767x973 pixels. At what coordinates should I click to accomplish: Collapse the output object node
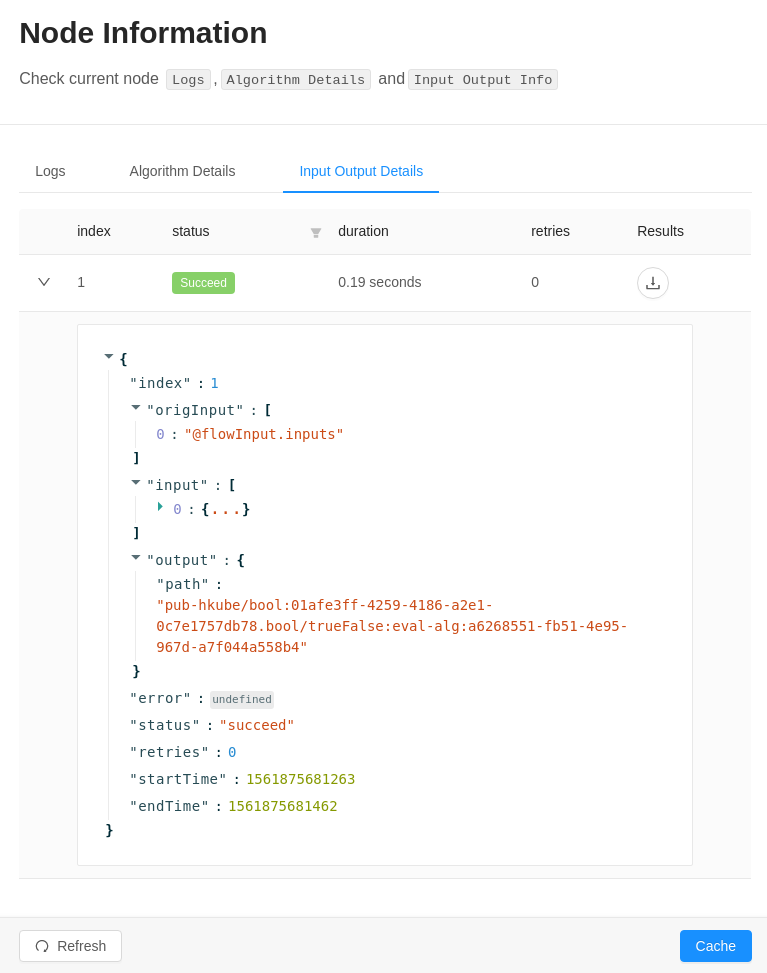click(134, 558)
